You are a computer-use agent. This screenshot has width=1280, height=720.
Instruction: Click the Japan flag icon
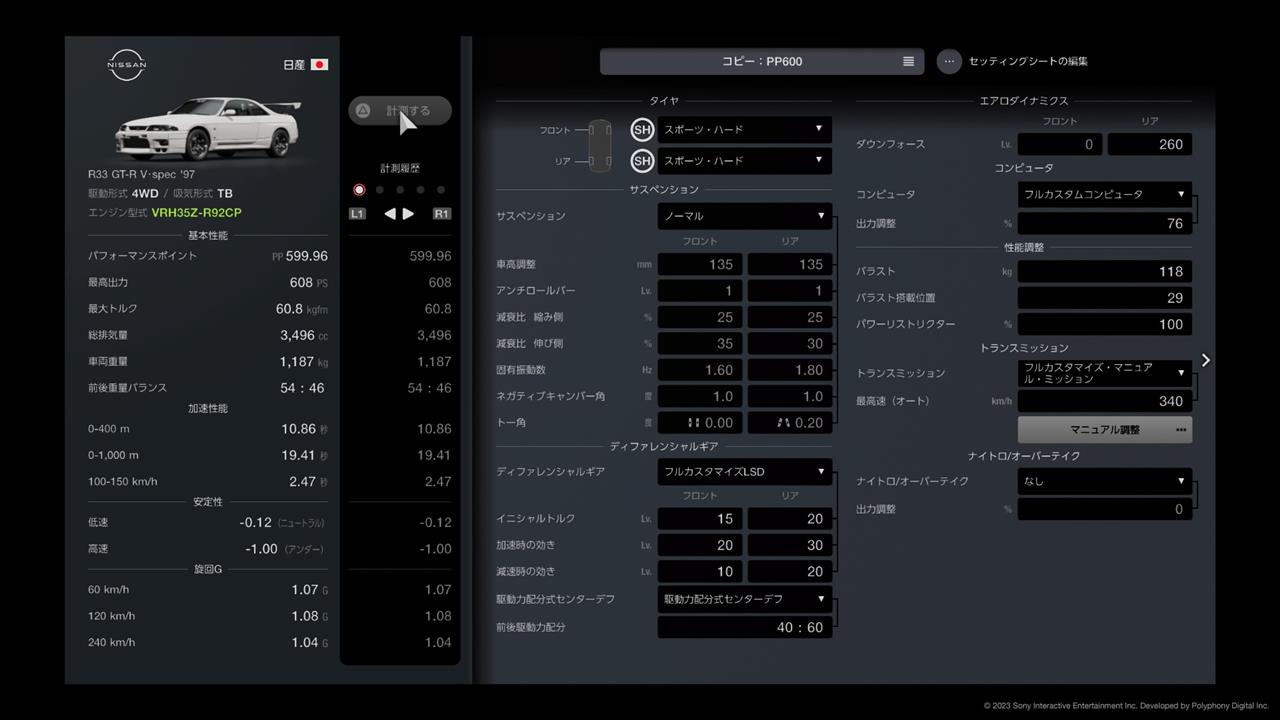tap(319, 65)
